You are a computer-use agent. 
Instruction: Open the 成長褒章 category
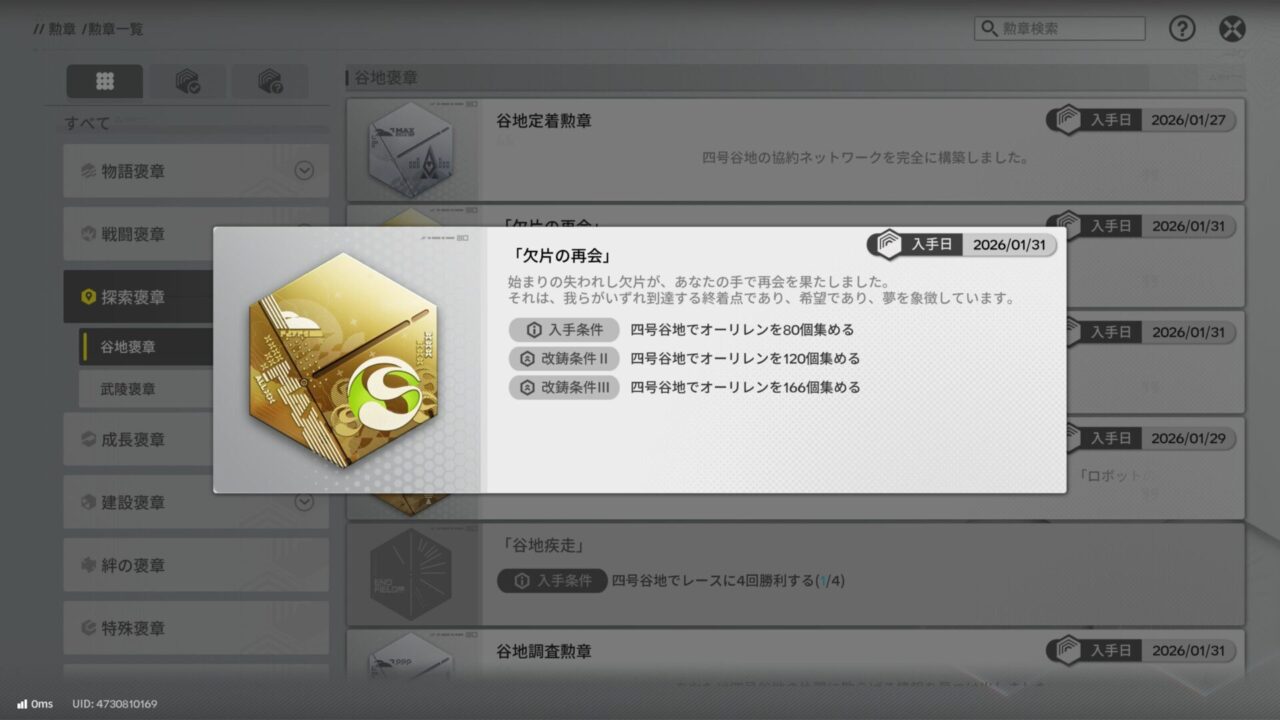tap(196, 439)
